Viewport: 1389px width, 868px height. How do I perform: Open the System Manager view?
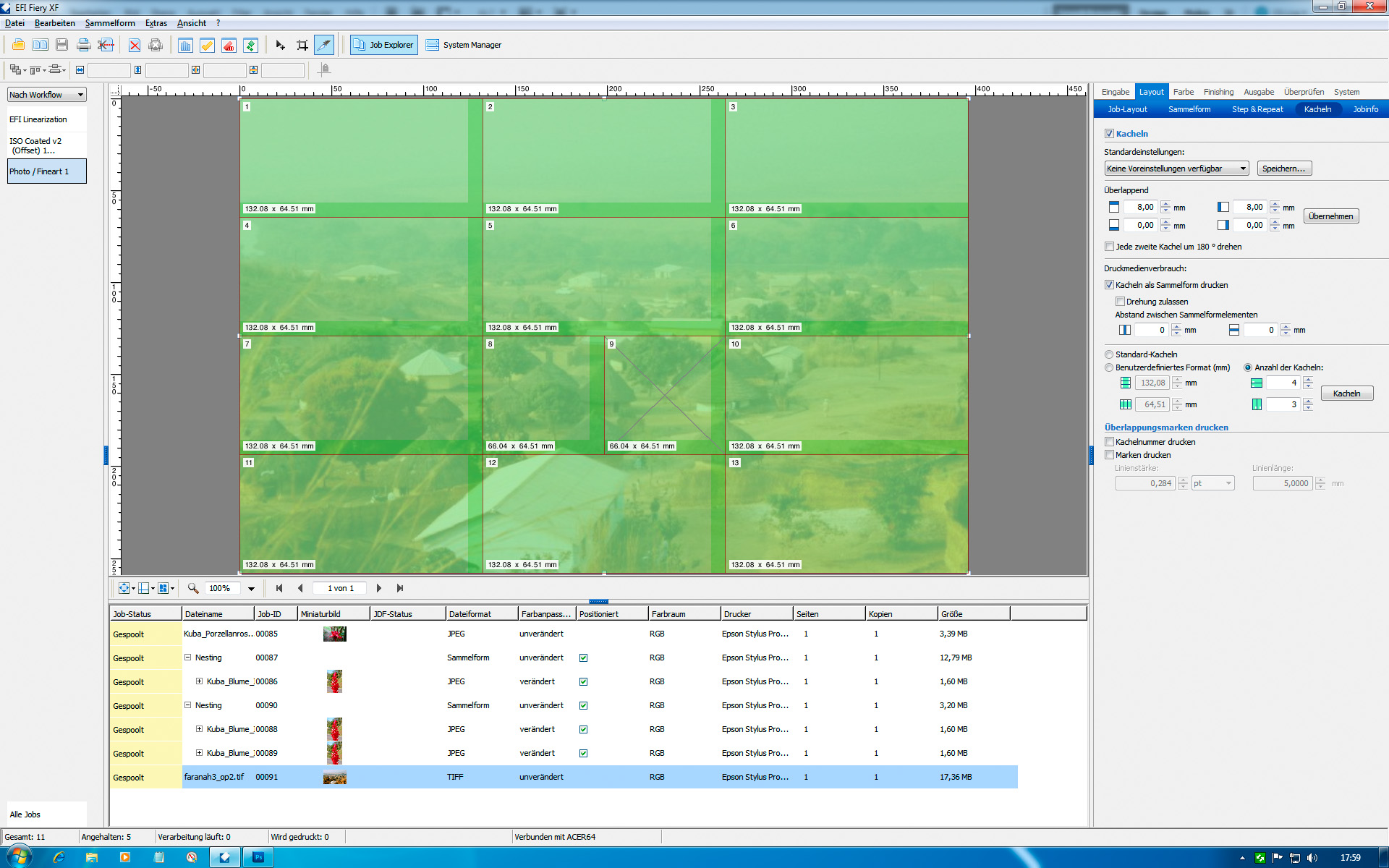coord(464,45)
